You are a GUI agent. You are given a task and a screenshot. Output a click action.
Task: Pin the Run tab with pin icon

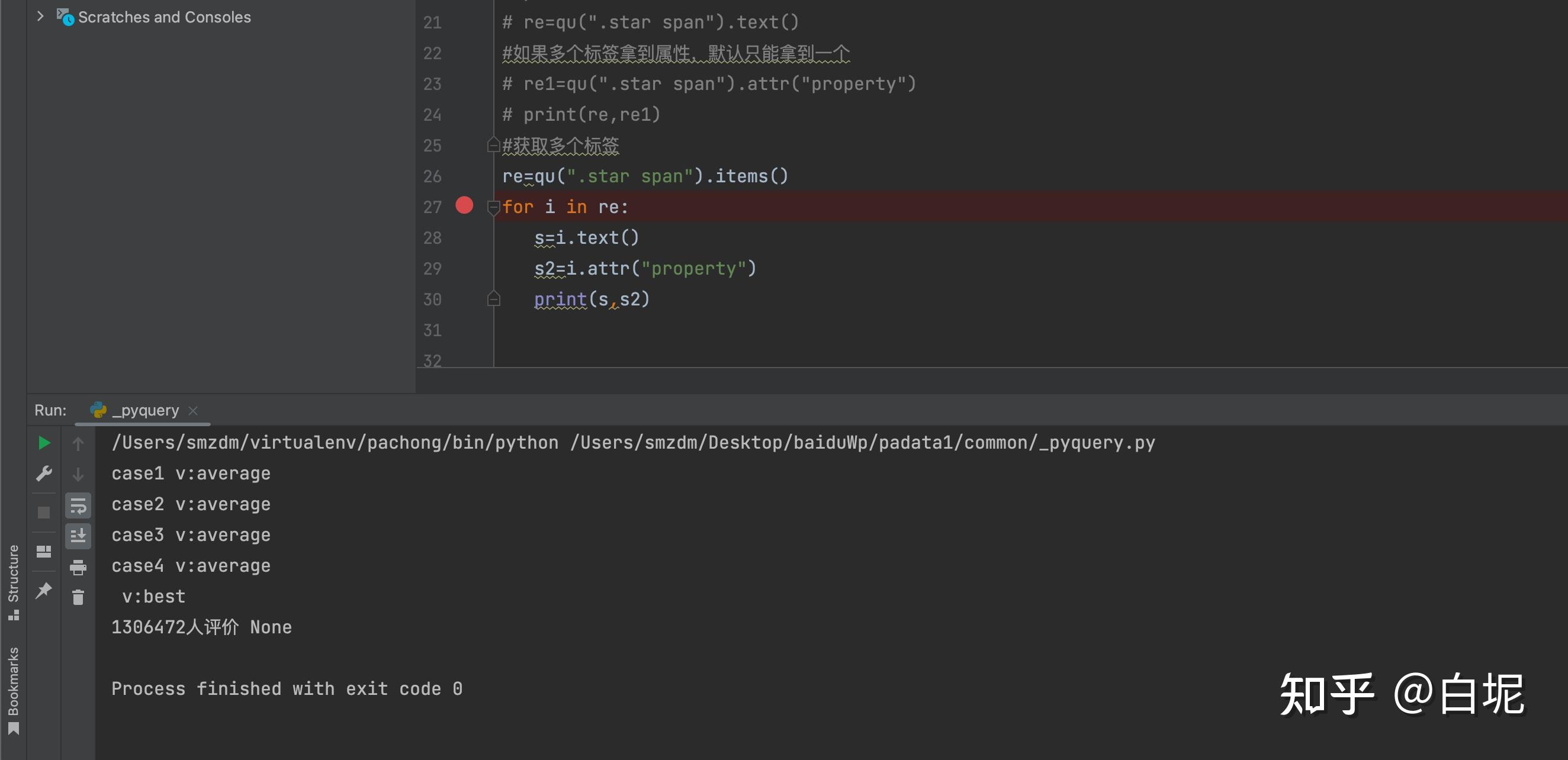(44, 590)
